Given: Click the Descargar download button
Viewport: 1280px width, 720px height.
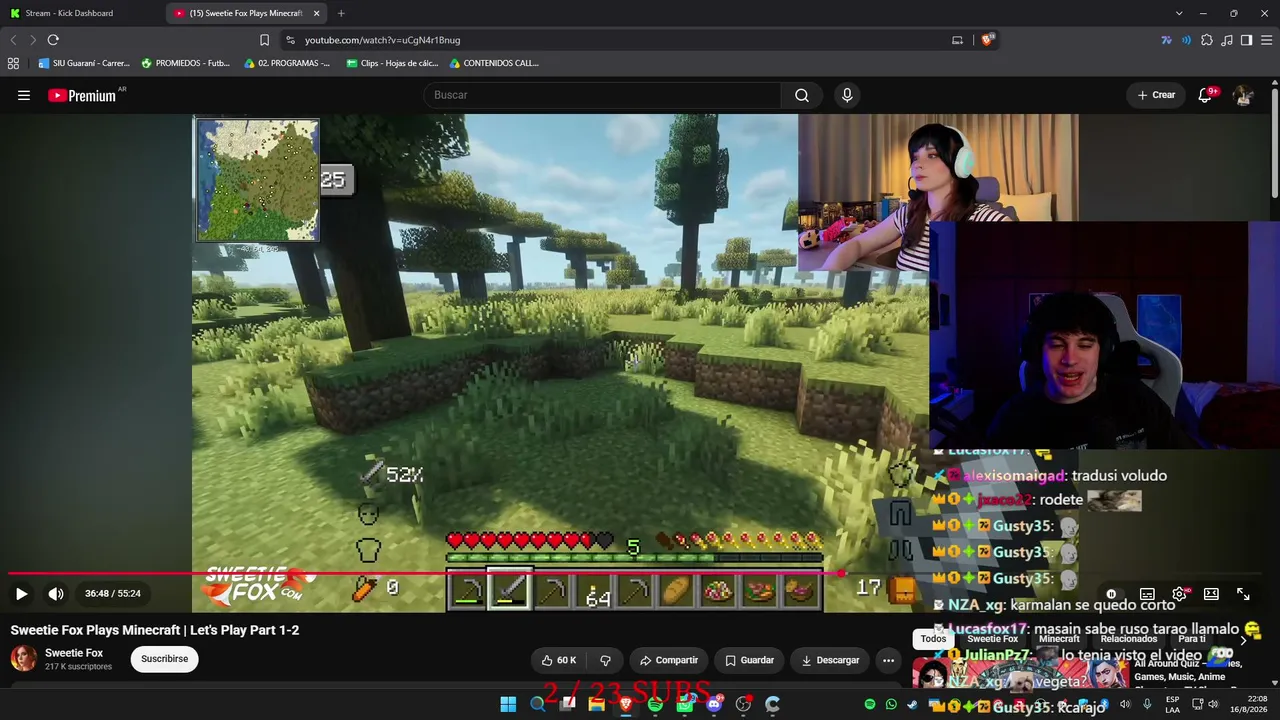Looking at the screenshot, I should [x=830, y=660].
